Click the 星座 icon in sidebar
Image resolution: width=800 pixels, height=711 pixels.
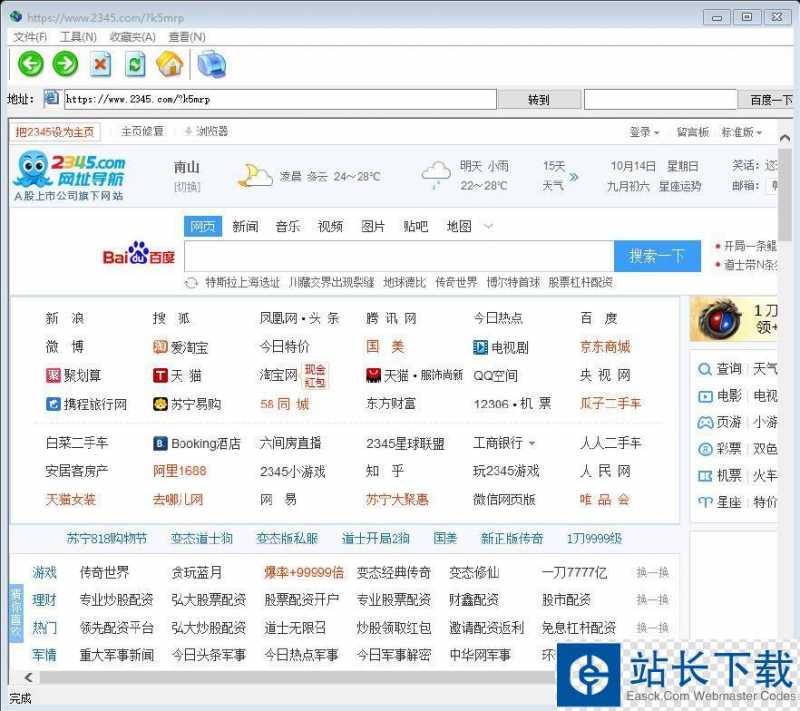[x=705, y=502]
